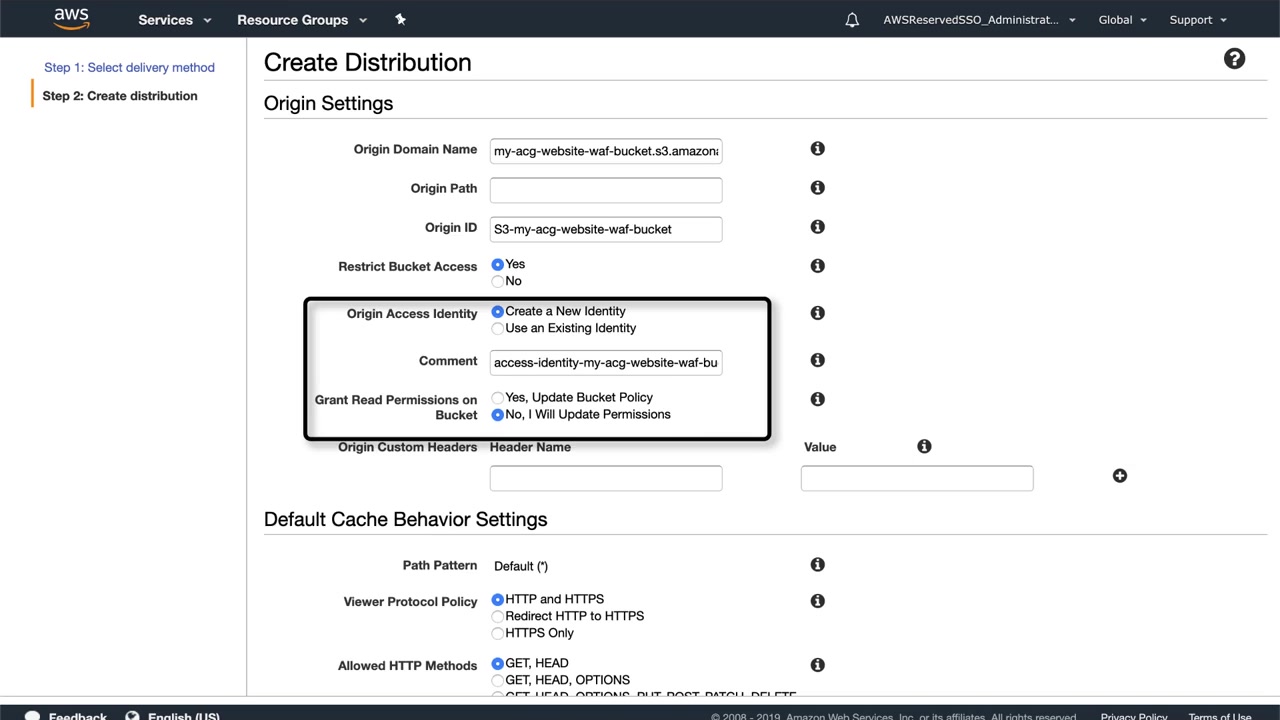Open the AWSReservedSSO account menu
The width and height of the screenshot is (1280, 720).
979,20
